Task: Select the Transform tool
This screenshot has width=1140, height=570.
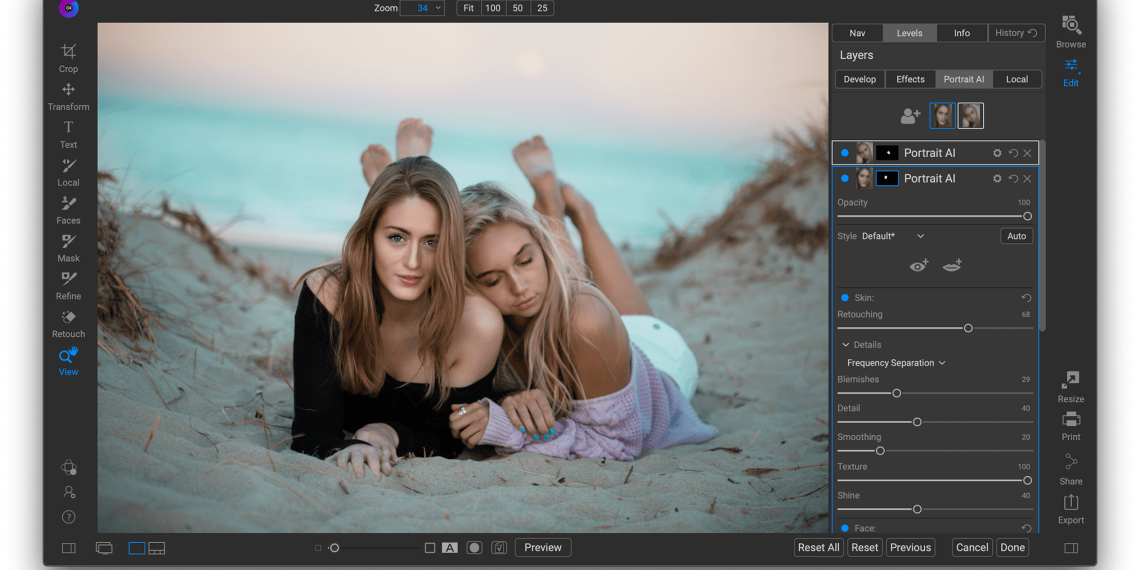Action: pos(68,95)
